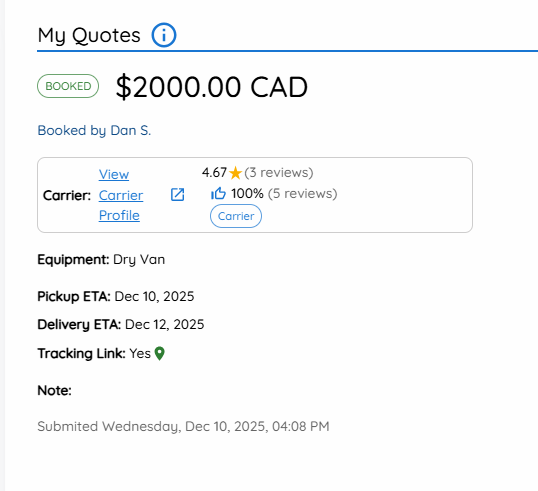Click the Note label
The image size is (538, 491).
pos(55,390)
